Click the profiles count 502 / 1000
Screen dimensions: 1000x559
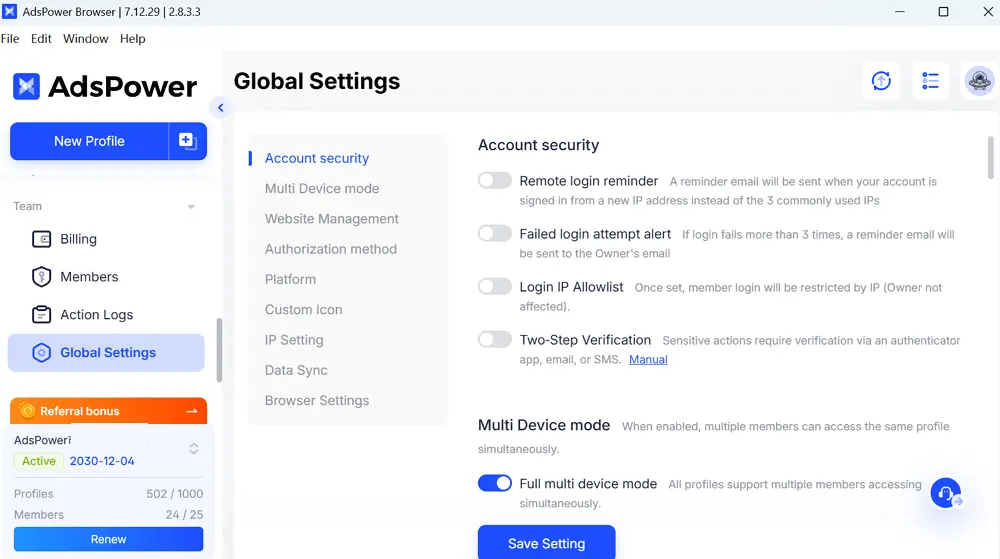[x=175, y=494]
